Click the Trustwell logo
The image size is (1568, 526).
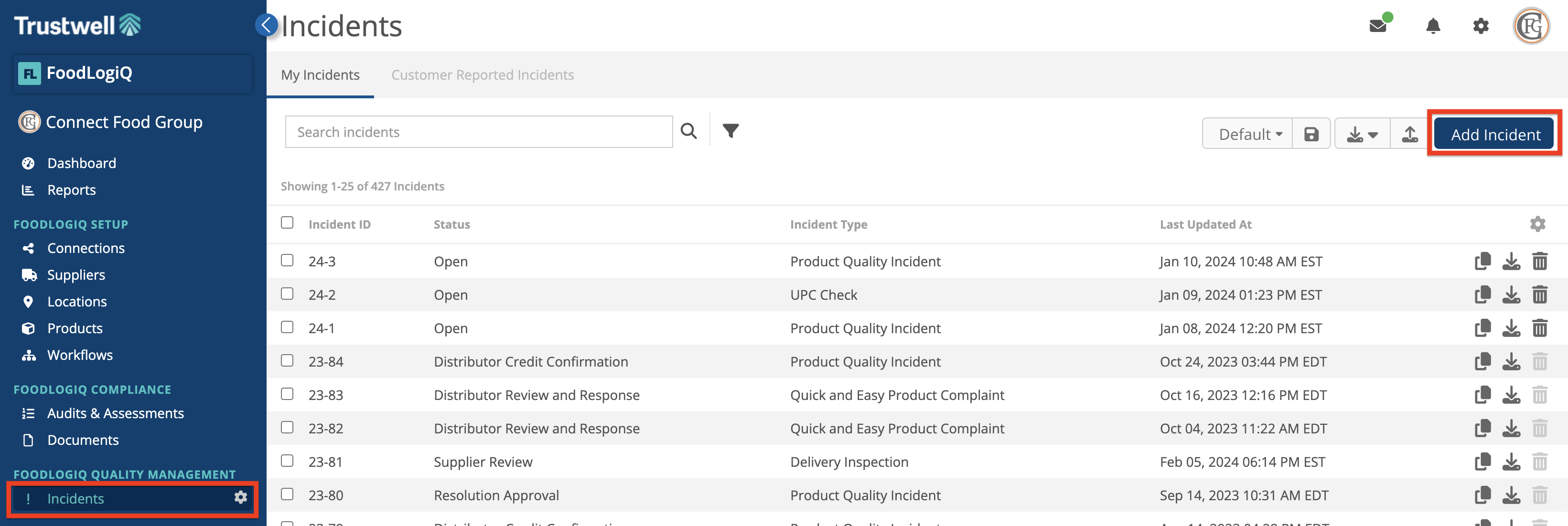77,26
